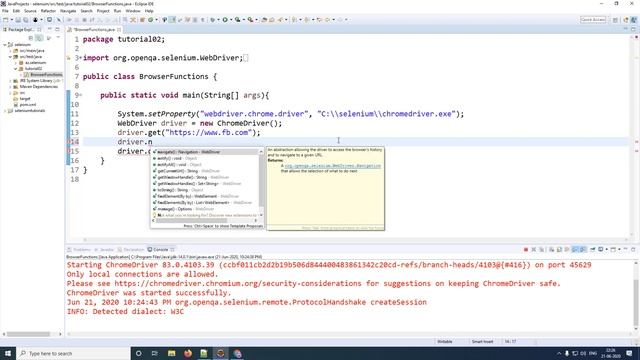The image size is (640, 360).
Task: Click Package Explorer horizontal scrollbar
Action: pos(29,334)
